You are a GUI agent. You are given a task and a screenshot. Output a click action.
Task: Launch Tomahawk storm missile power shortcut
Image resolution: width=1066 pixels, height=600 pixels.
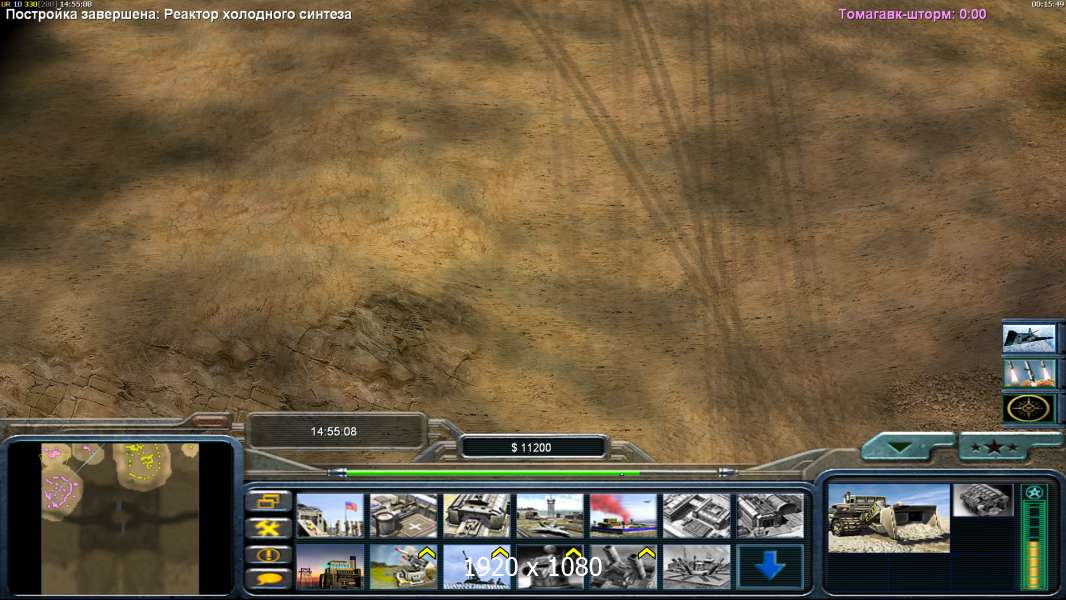point(1029,373)
